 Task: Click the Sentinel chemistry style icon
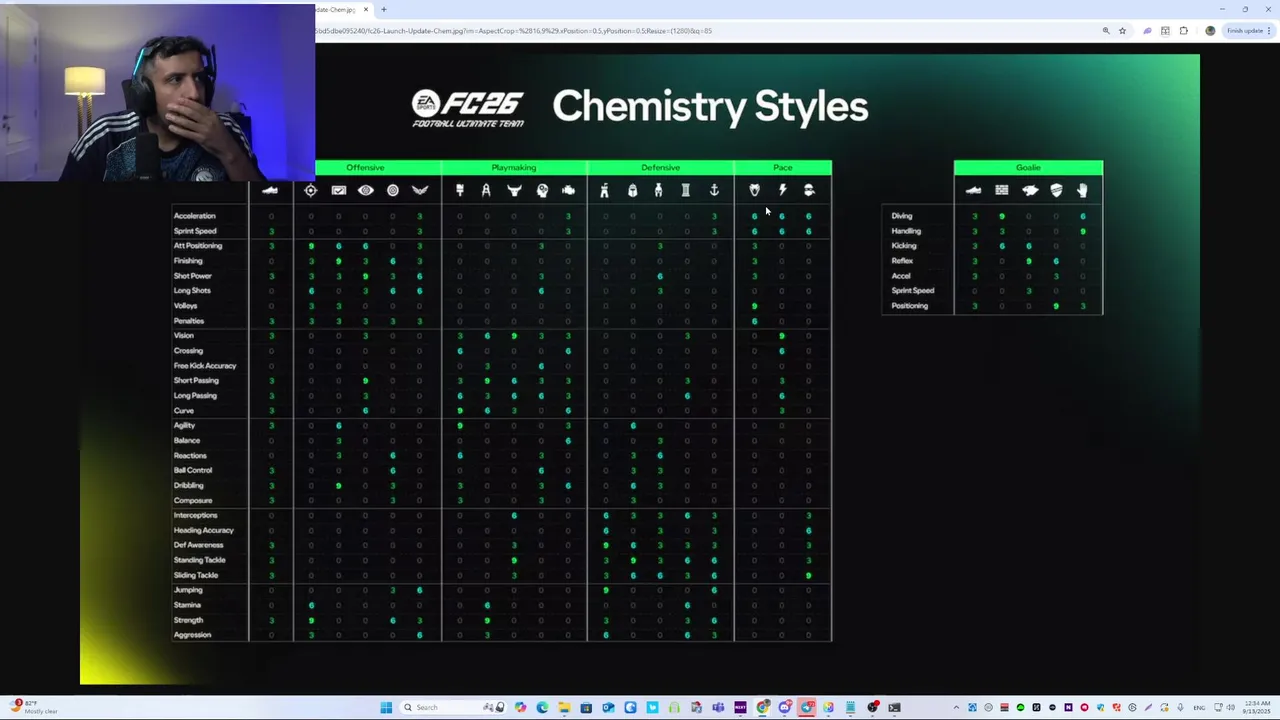[604, 190]
